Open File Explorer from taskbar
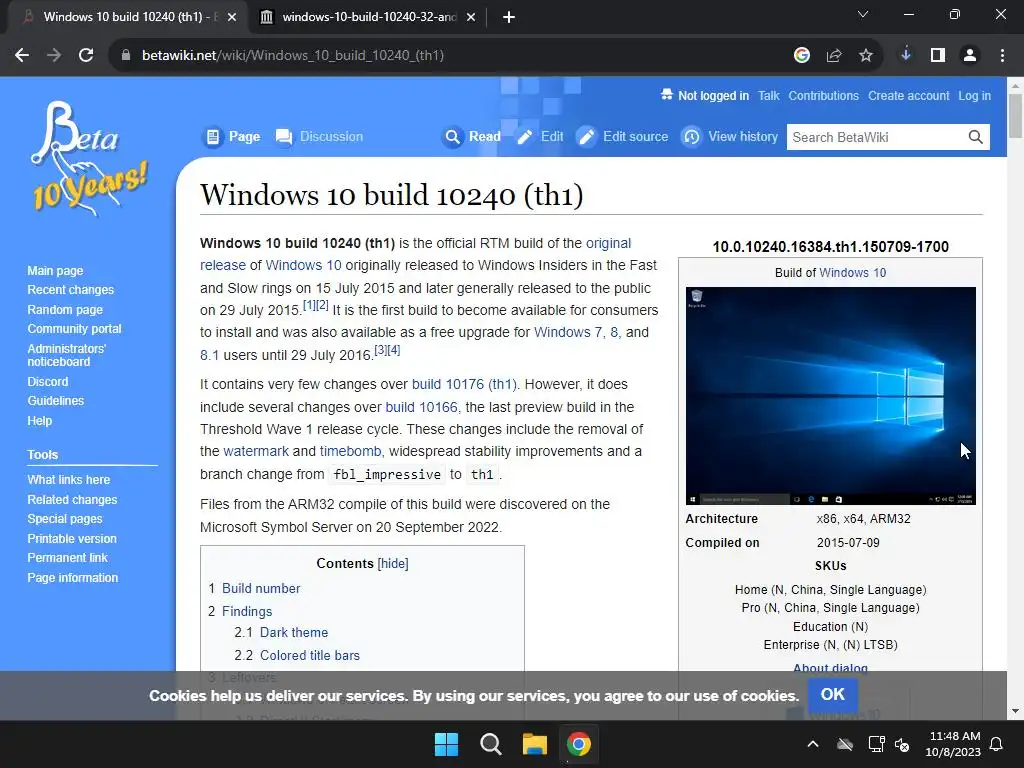Screen dimensions: 1024x768 (534, 744)
